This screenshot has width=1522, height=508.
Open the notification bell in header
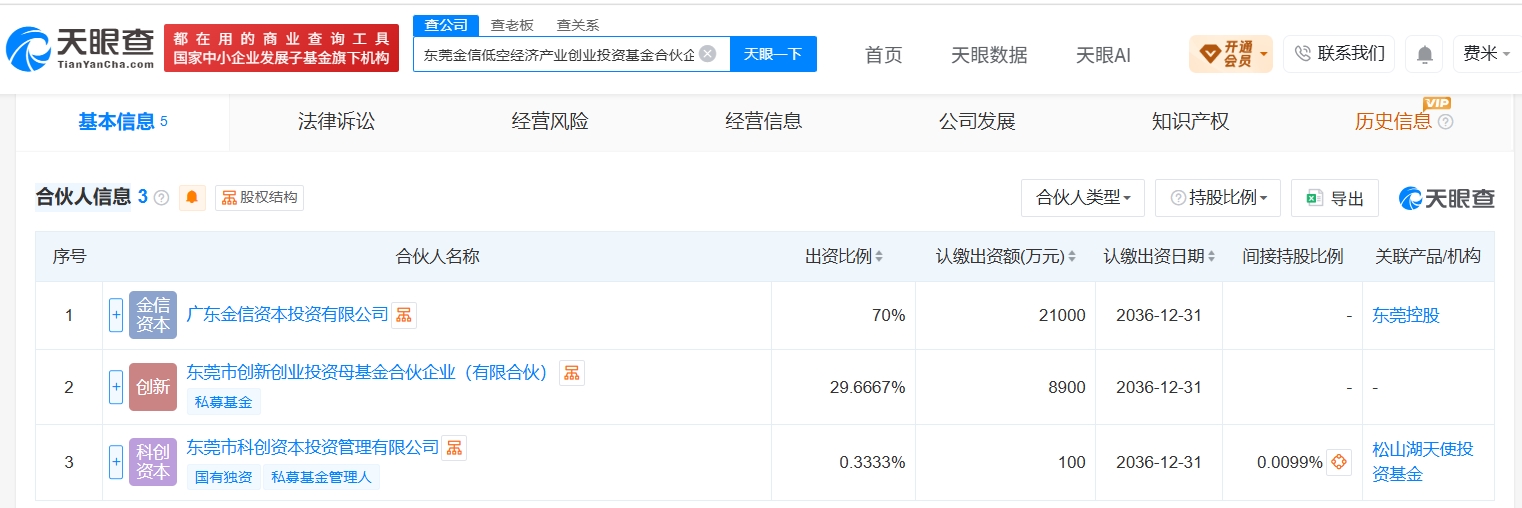click(x=1424, y=54)
